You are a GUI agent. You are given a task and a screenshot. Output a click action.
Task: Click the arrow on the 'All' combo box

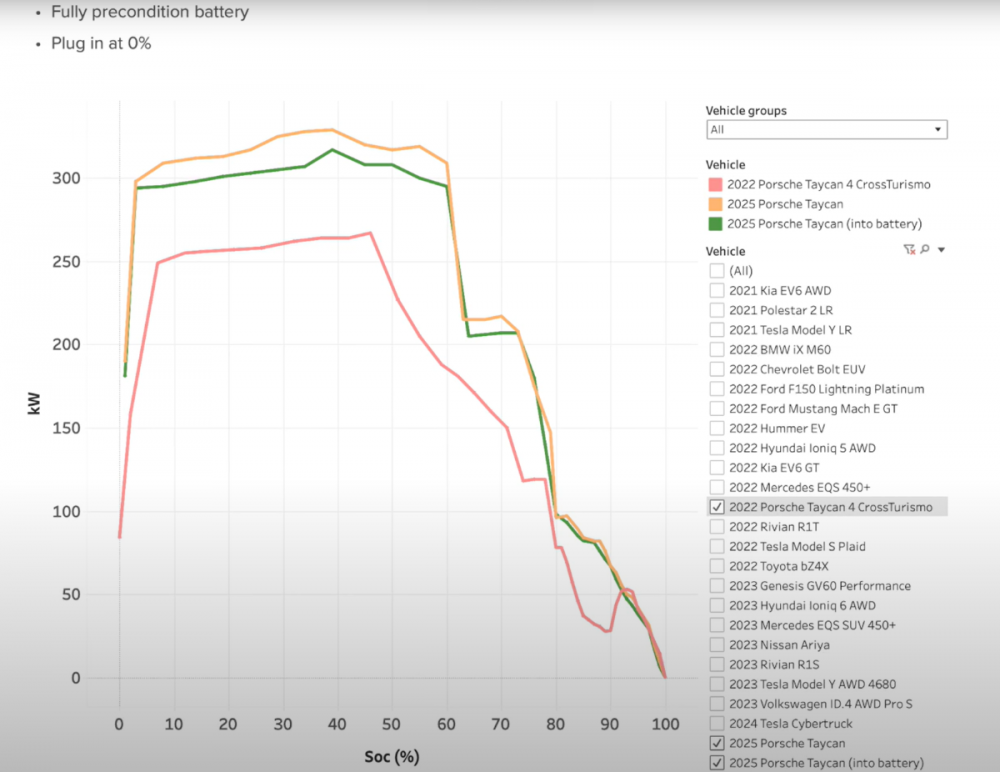938,130
